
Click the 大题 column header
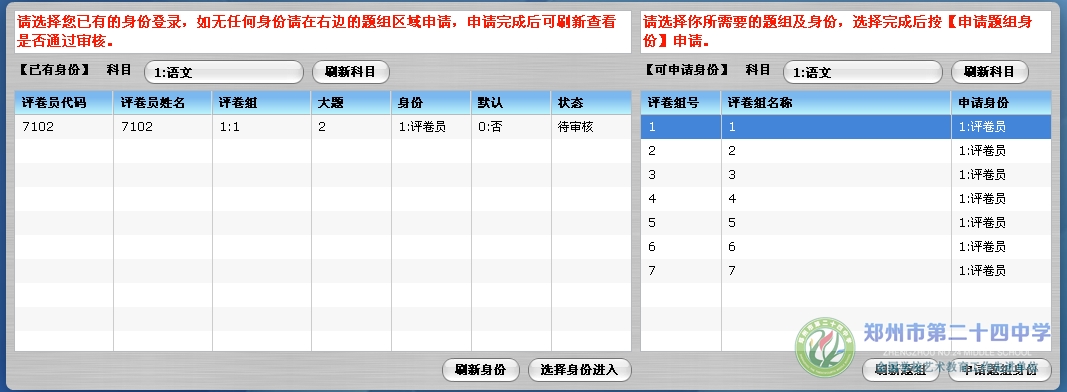[x=351, y=103]
